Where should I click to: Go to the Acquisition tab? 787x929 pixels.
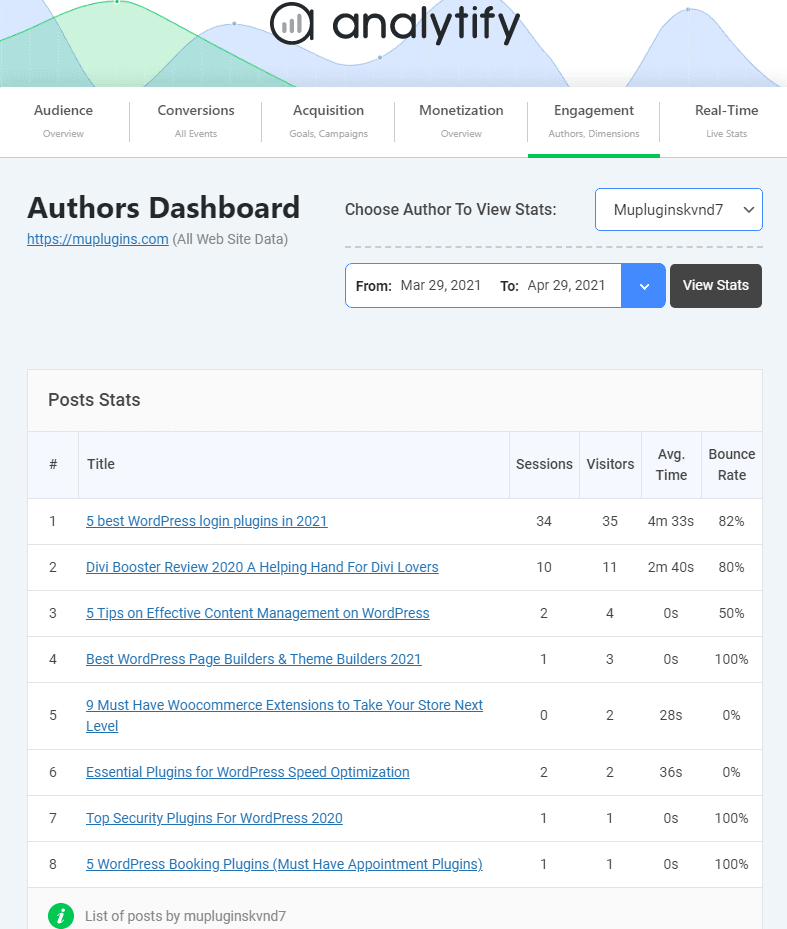328,121
